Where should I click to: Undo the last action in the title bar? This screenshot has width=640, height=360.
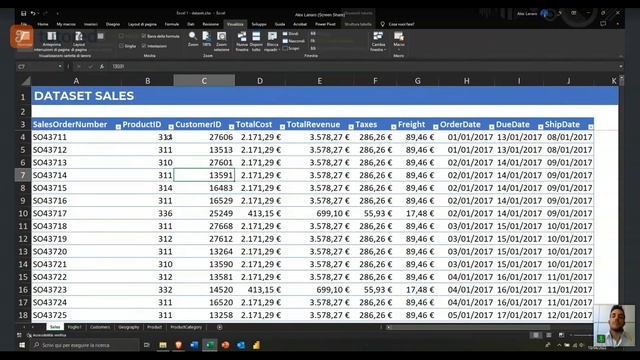click(x=33, y=13)
